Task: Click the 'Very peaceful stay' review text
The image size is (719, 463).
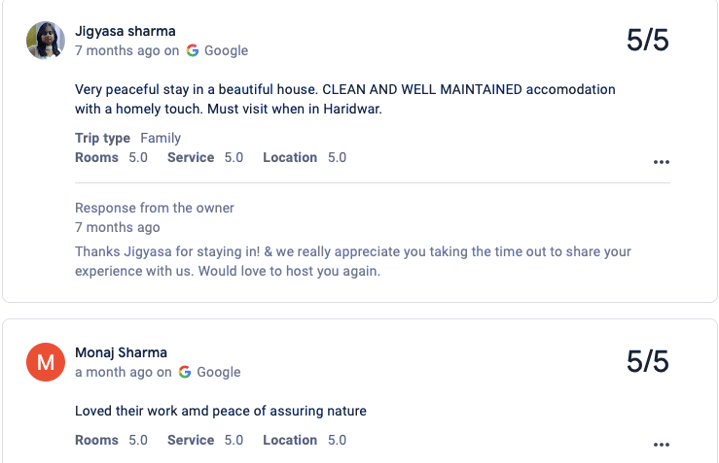Action: point(345,99)
